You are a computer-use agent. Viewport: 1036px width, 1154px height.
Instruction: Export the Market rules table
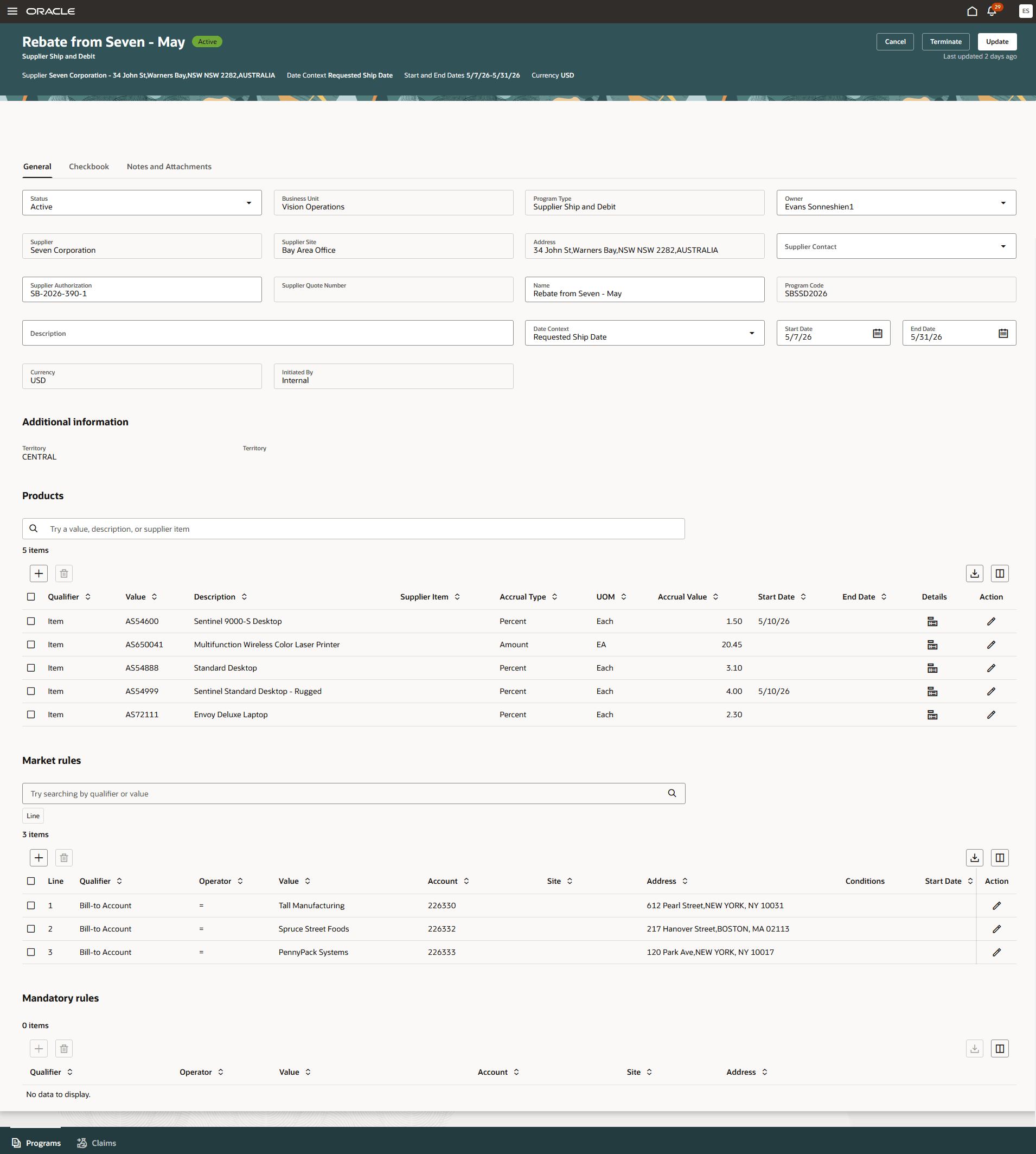point(975,858)
